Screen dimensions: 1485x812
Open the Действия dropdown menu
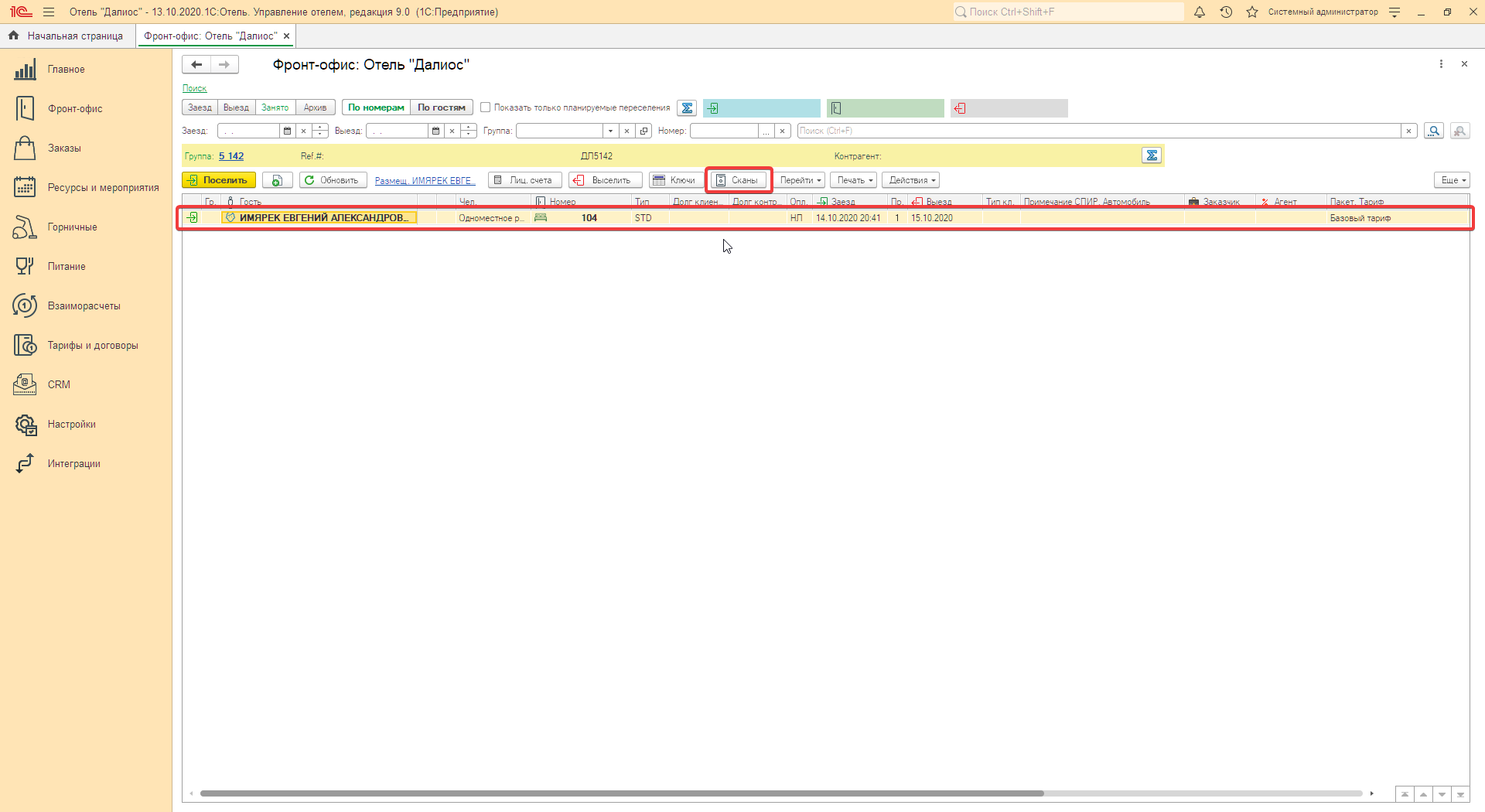click(x=911, y=181)
